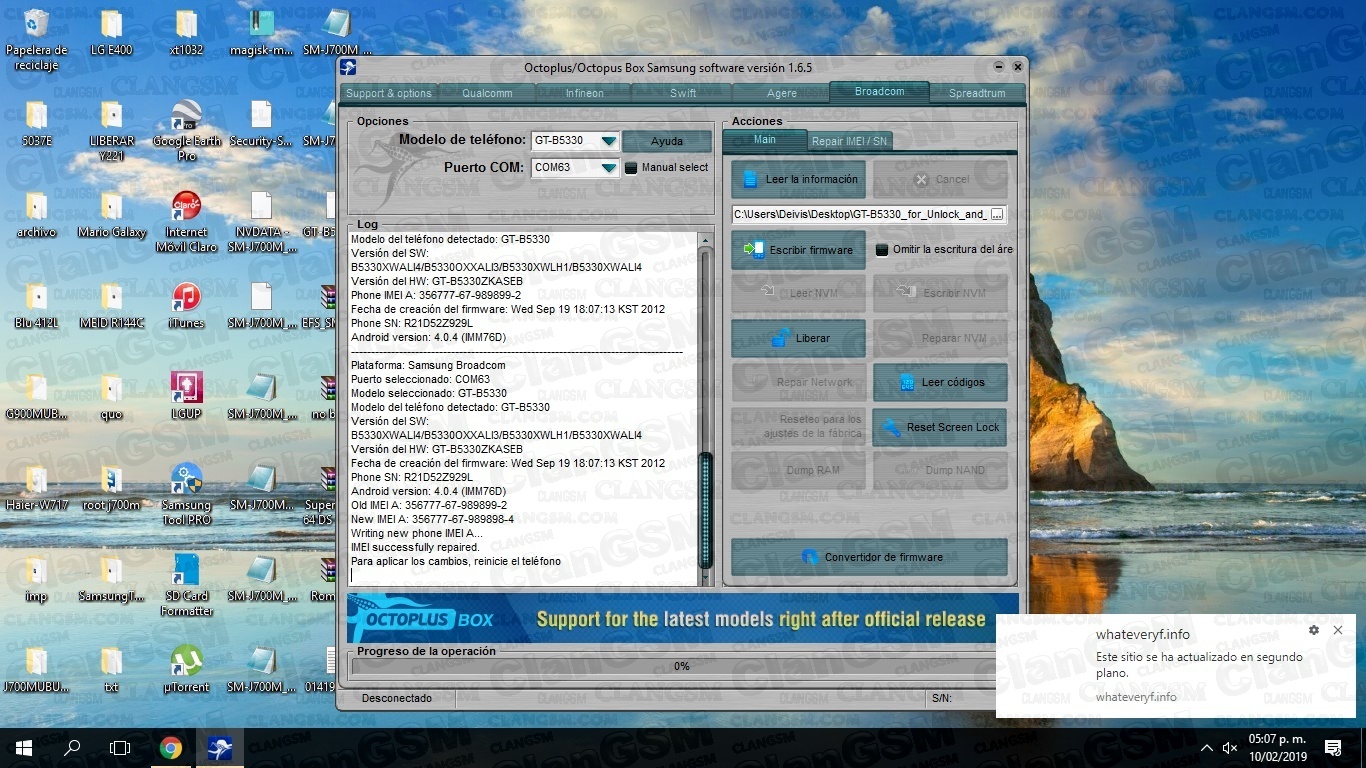This screenshot has width=1366, height=768.
Task: Show hidden tray icons chevron
Action: coord(1206,748)
